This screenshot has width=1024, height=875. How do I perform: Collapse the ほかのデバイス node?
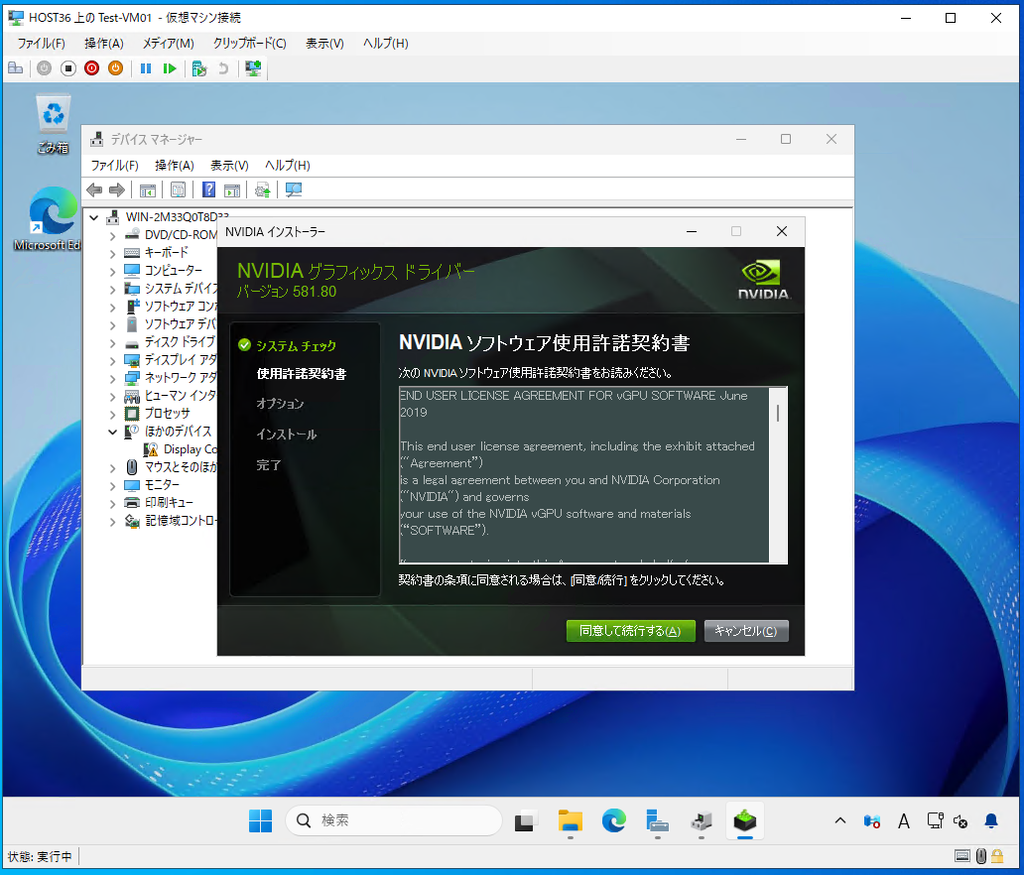(x=112, y=432)
